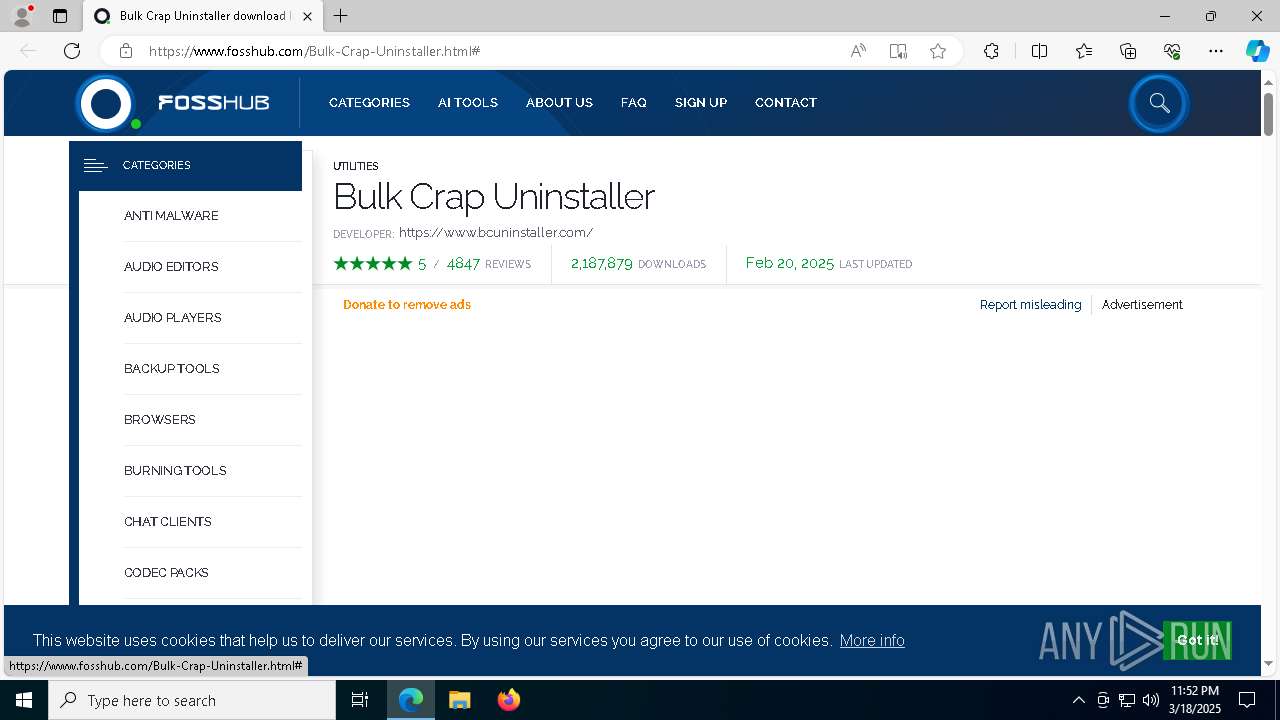Screen dimensions: 1280x720
Task: Open the FAQ nav link
Action: (x=634, y=103)
